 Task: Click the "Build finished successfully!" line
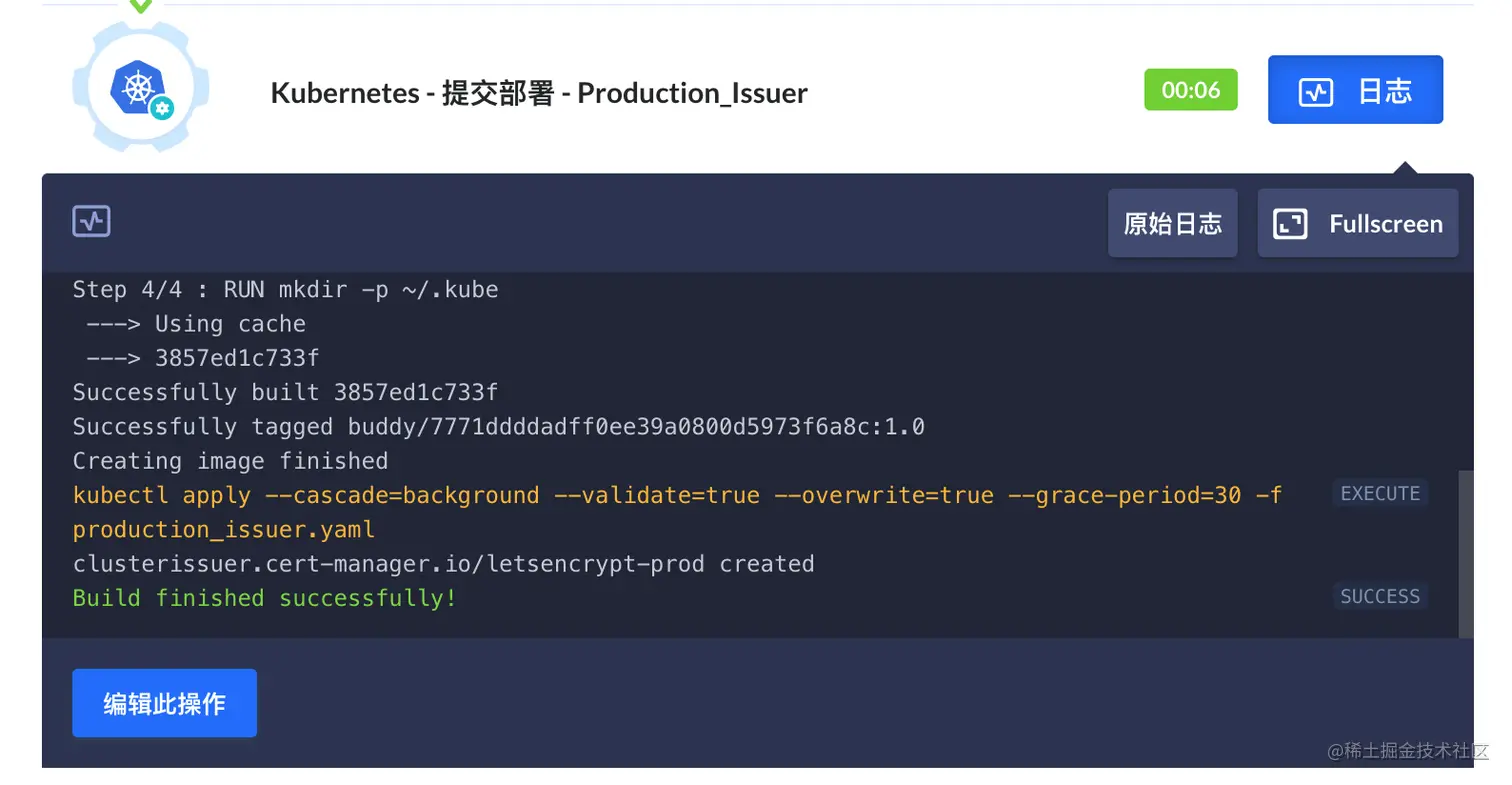(x=264, y=598)
